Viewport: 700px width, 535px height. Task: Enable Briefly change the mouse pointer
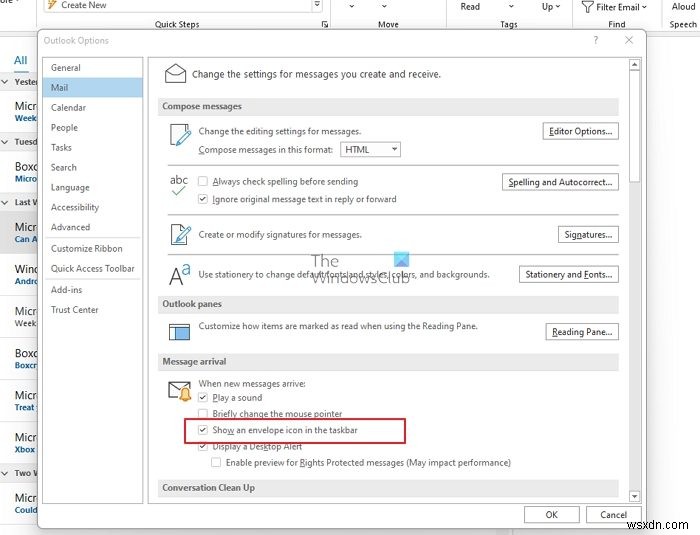click(203, 414)
